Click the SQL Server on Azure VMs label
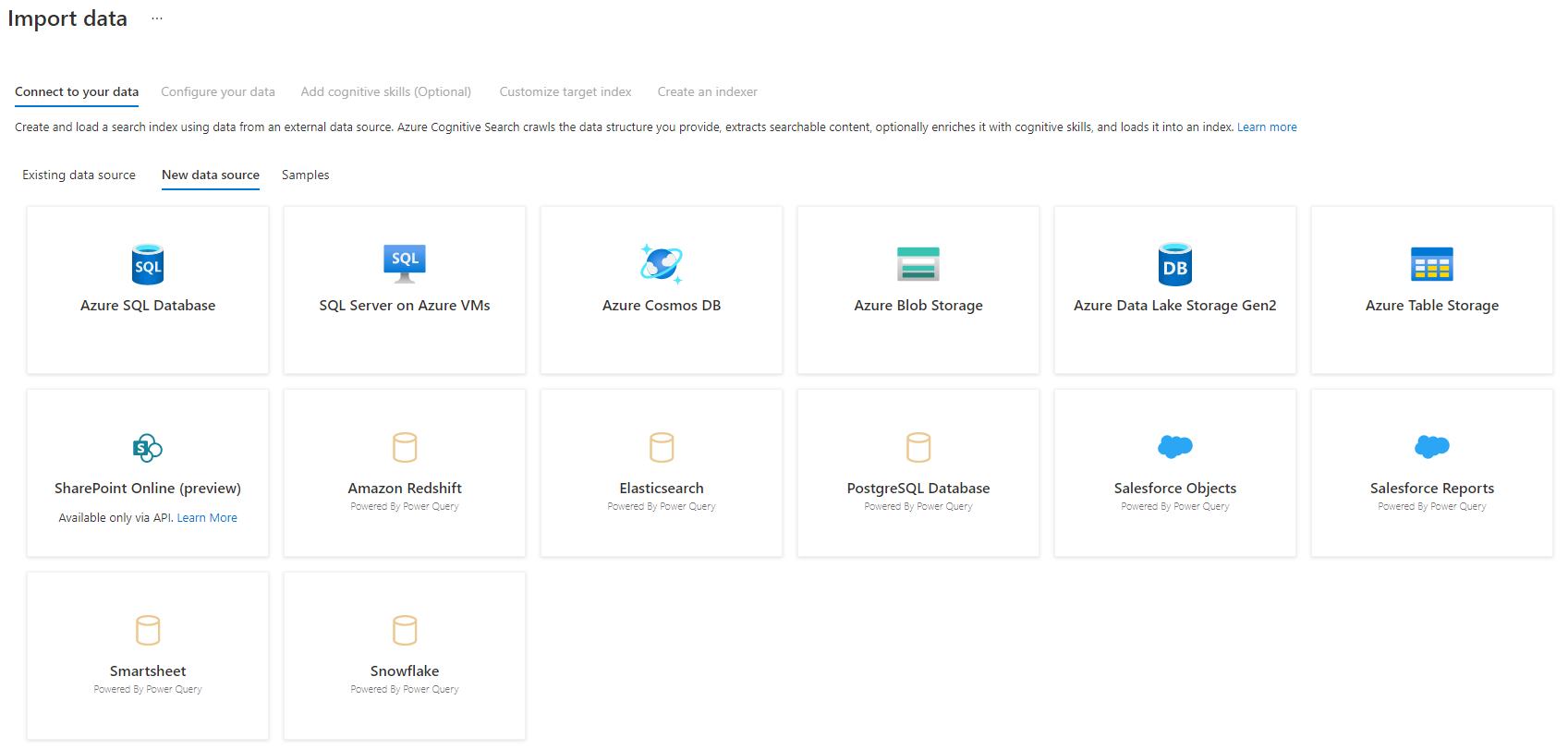This screenshot has width=1568, height=749. [x=405, y=306]
